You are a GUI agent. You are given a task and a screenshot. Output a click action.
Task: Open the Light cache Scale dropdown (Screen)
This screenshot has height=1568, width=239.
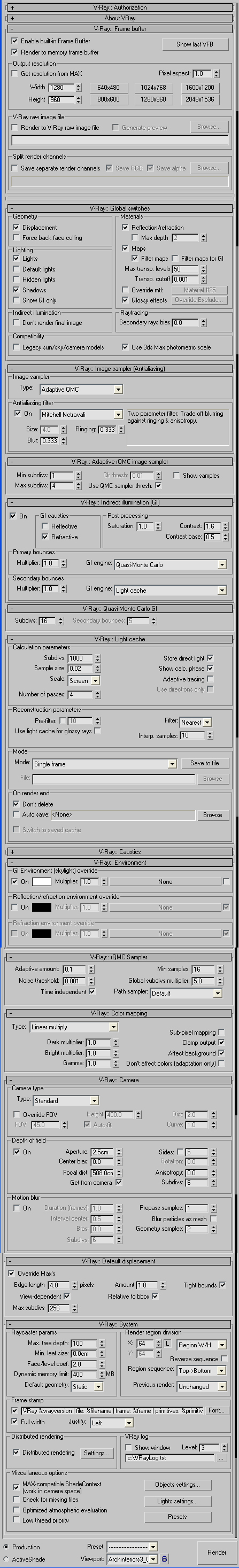coord(83,680)
